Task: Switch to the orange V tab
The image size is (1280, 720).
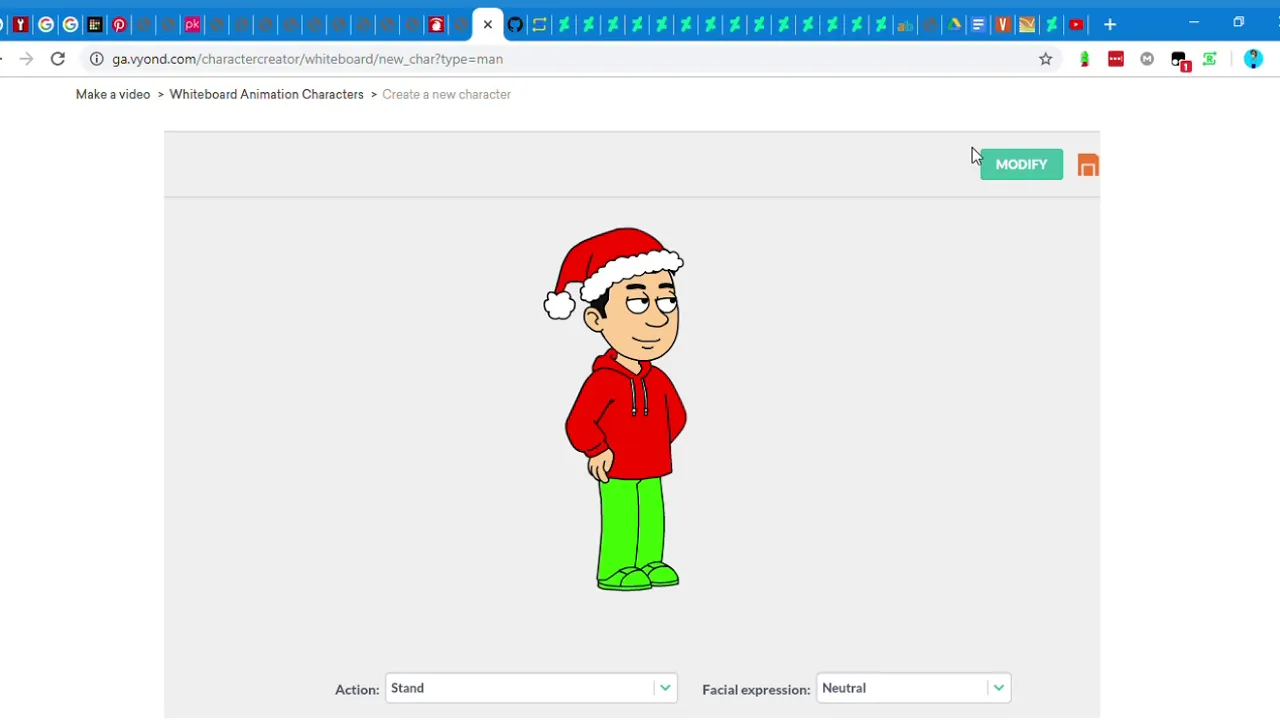Action: [1003, 24]
